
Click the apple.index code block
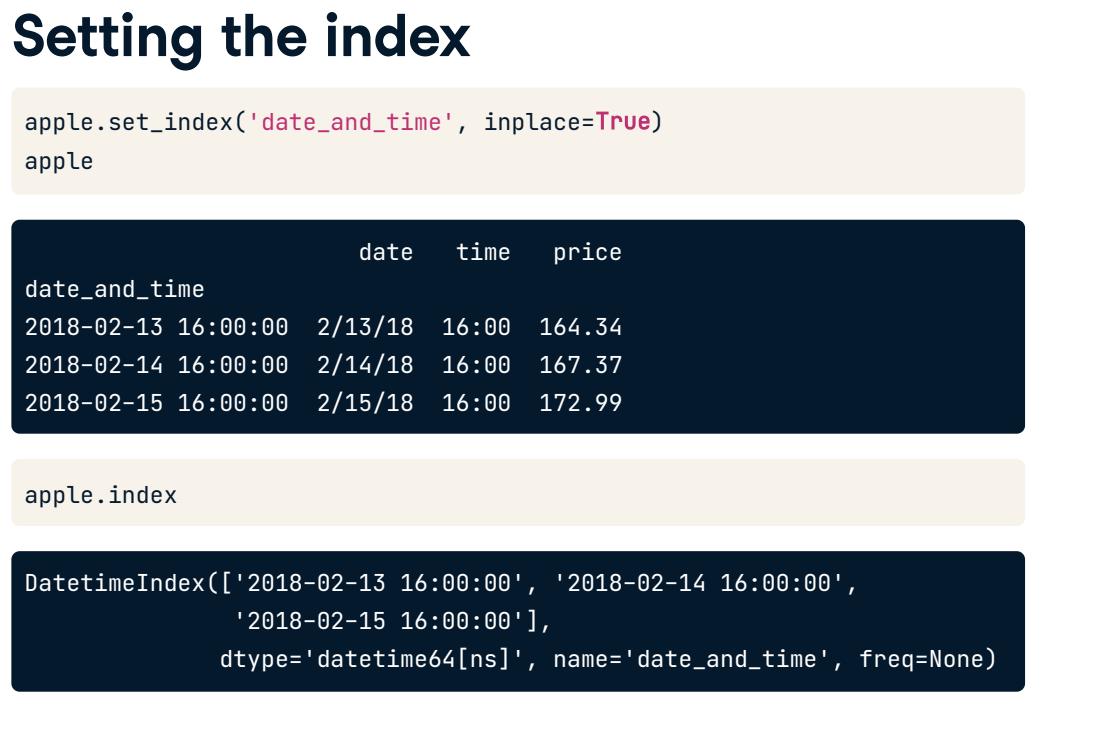518,493
